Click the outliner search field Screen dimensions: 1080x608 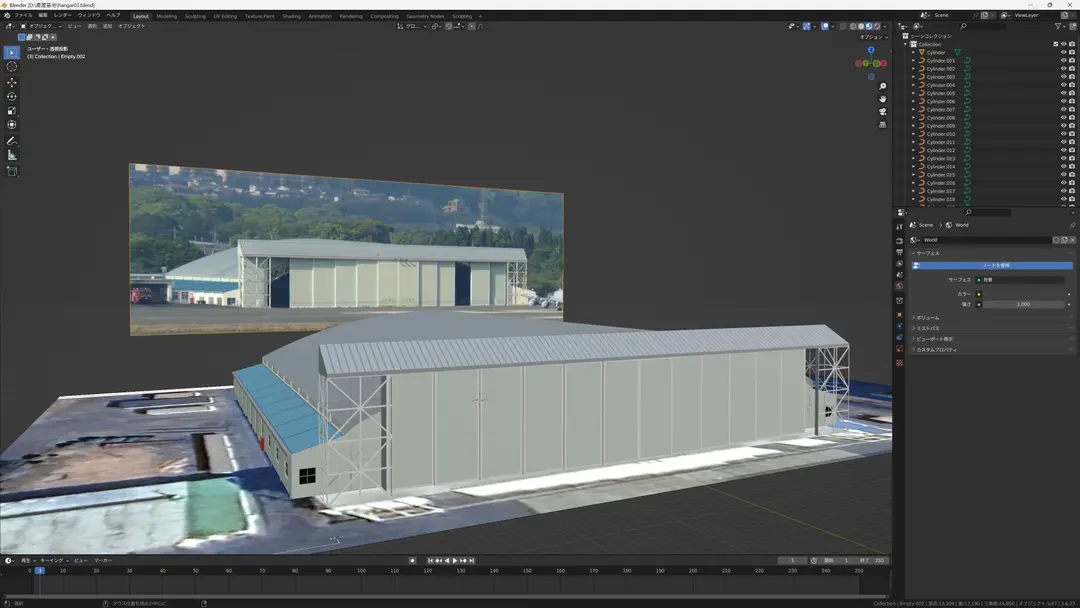click(x=985, y=26)
